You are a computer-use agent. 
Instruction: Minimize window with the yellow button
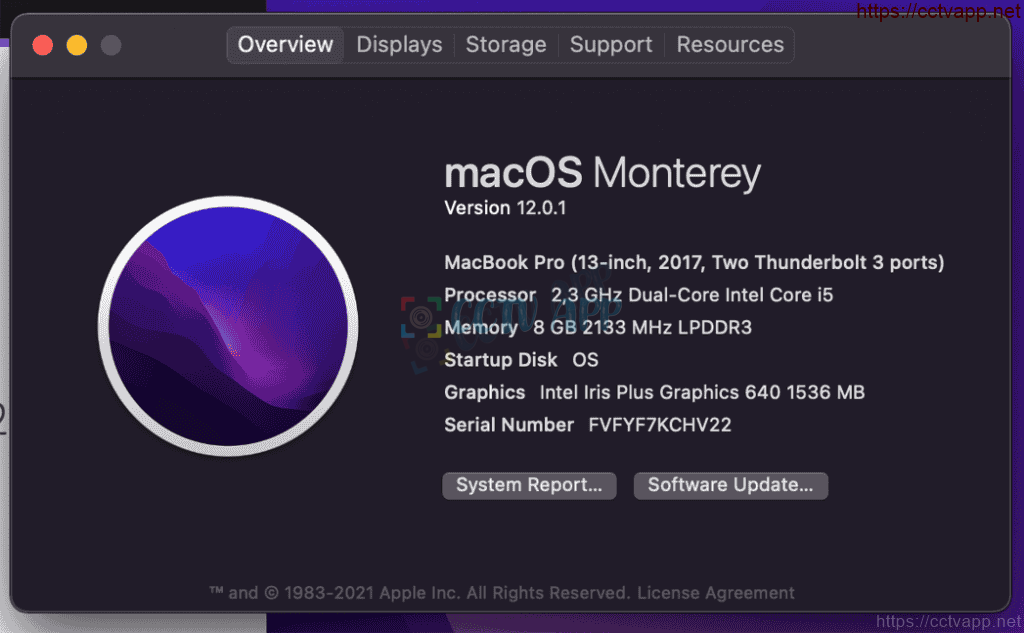[x=77, y=45]
